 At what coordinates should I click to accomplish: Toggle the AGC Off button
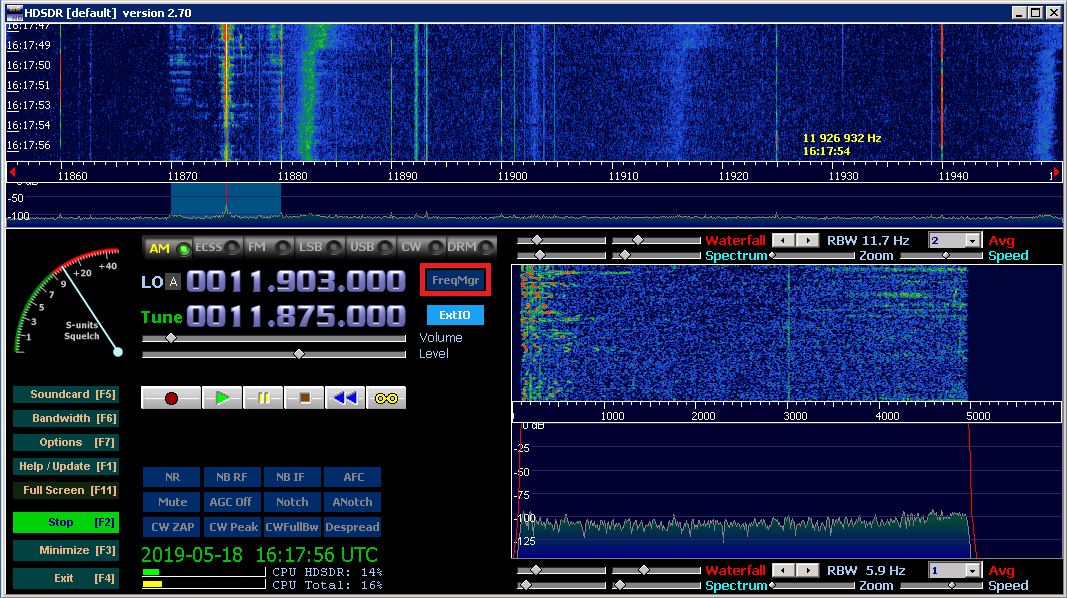tap(231, 502)
